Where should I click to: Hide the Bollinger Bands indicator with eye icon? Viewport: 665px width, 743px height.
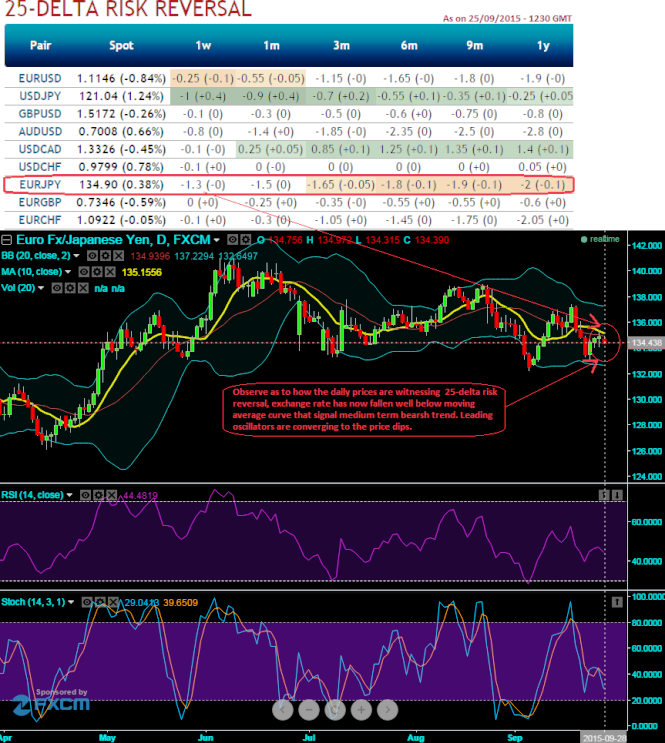click(92, 256)
